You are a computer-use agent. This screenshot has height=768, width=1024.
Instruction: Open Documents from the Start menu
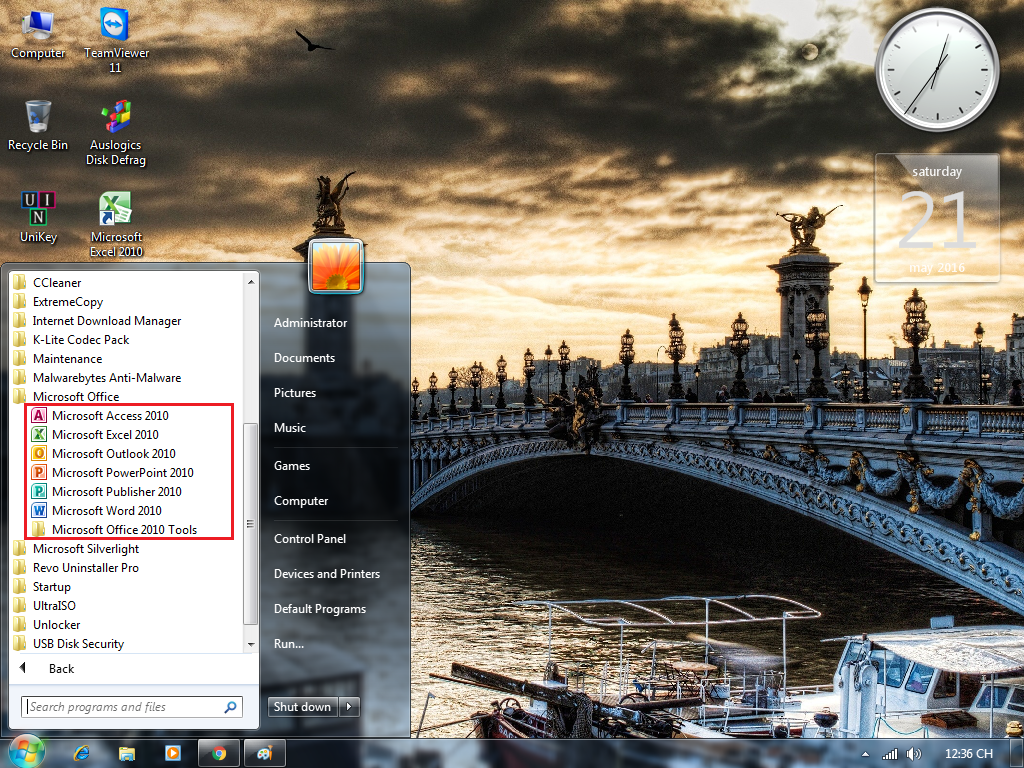(304, 358)
